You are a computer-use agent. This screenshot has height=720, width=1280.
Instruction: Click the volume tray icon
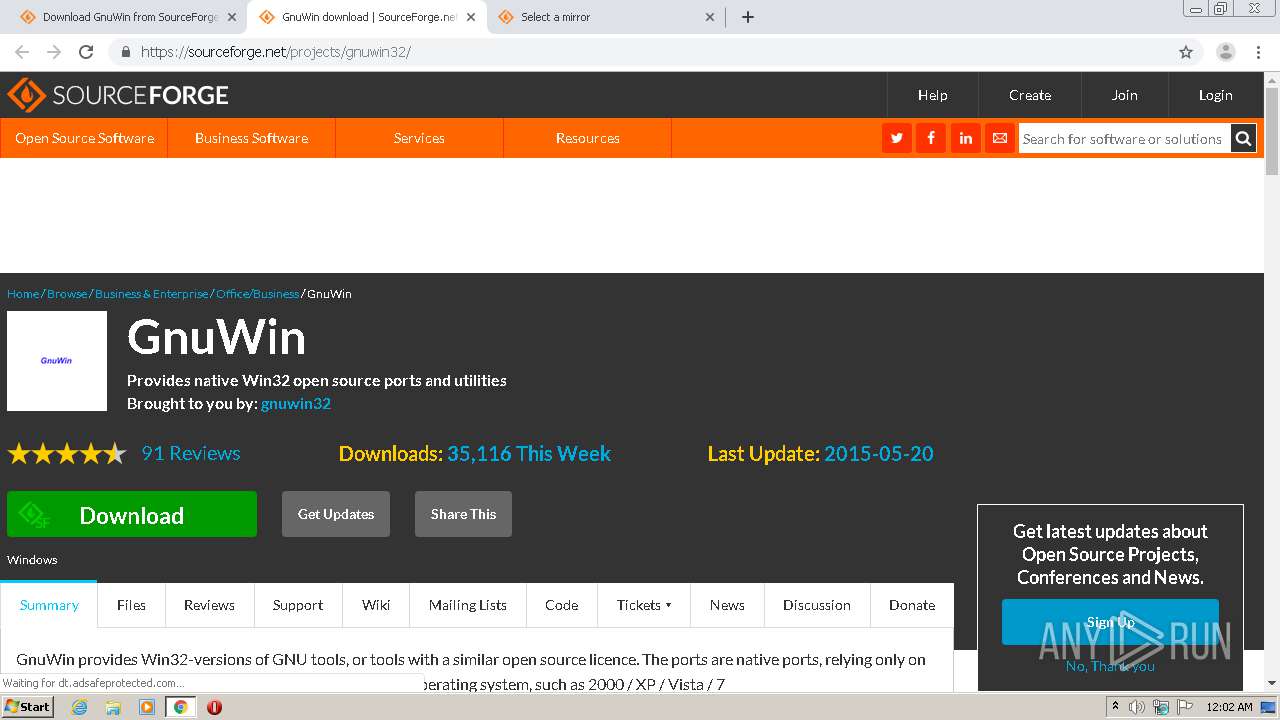click(x=1137, y=707)
